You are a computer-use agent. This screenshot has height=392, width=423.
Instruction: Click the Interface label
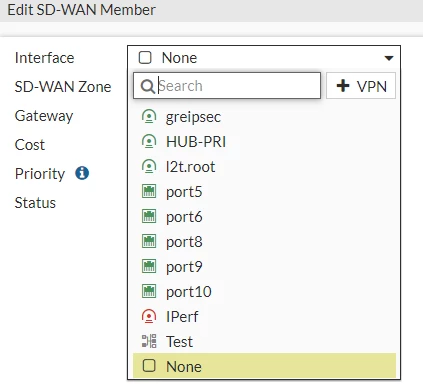pos(45,58)
